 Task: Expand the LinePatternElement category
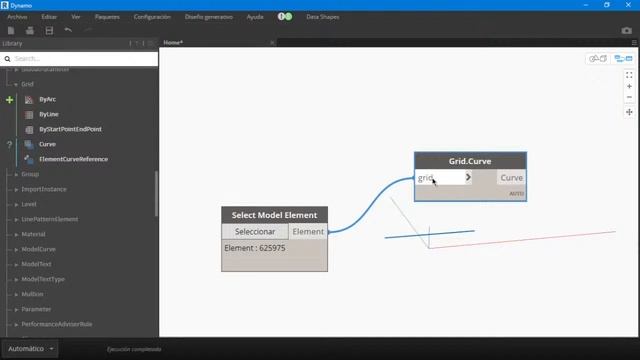pyautogui.click(x=16, y=220)
